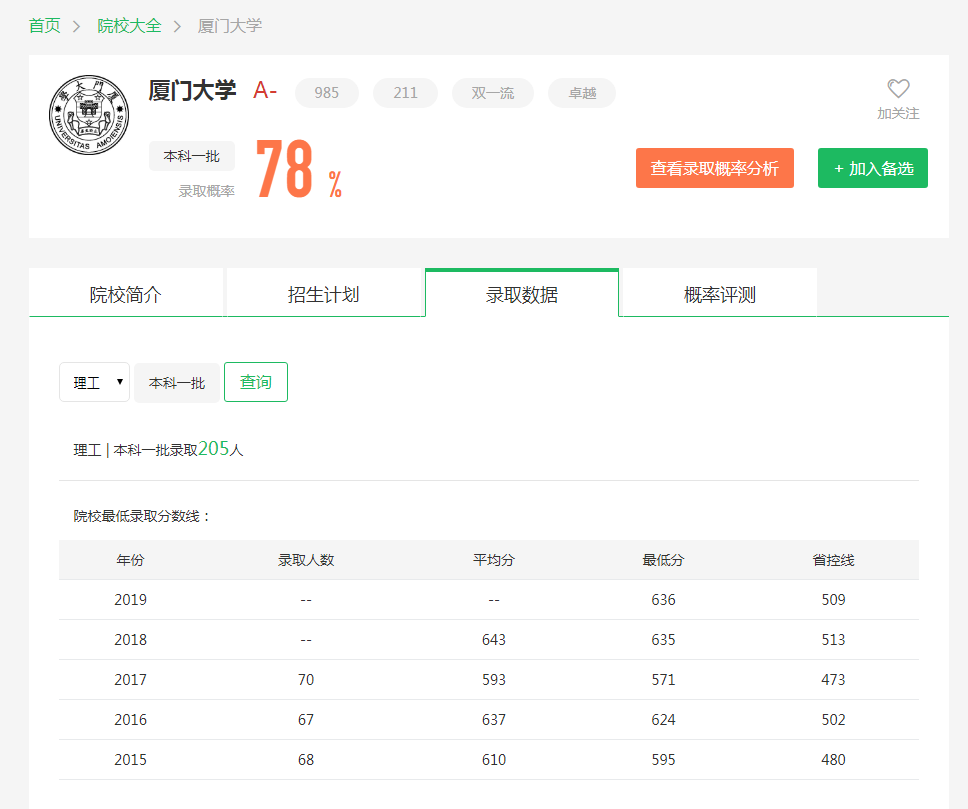Click the 卓越 tag

click(x=582, y=93)
